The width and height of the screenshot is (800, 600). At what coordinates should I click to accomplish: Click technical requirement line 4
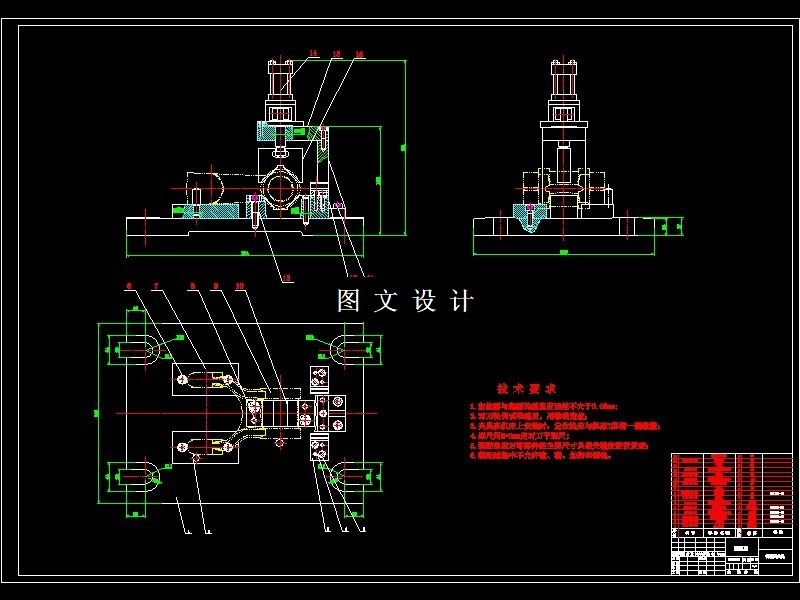tap(520, 436)
